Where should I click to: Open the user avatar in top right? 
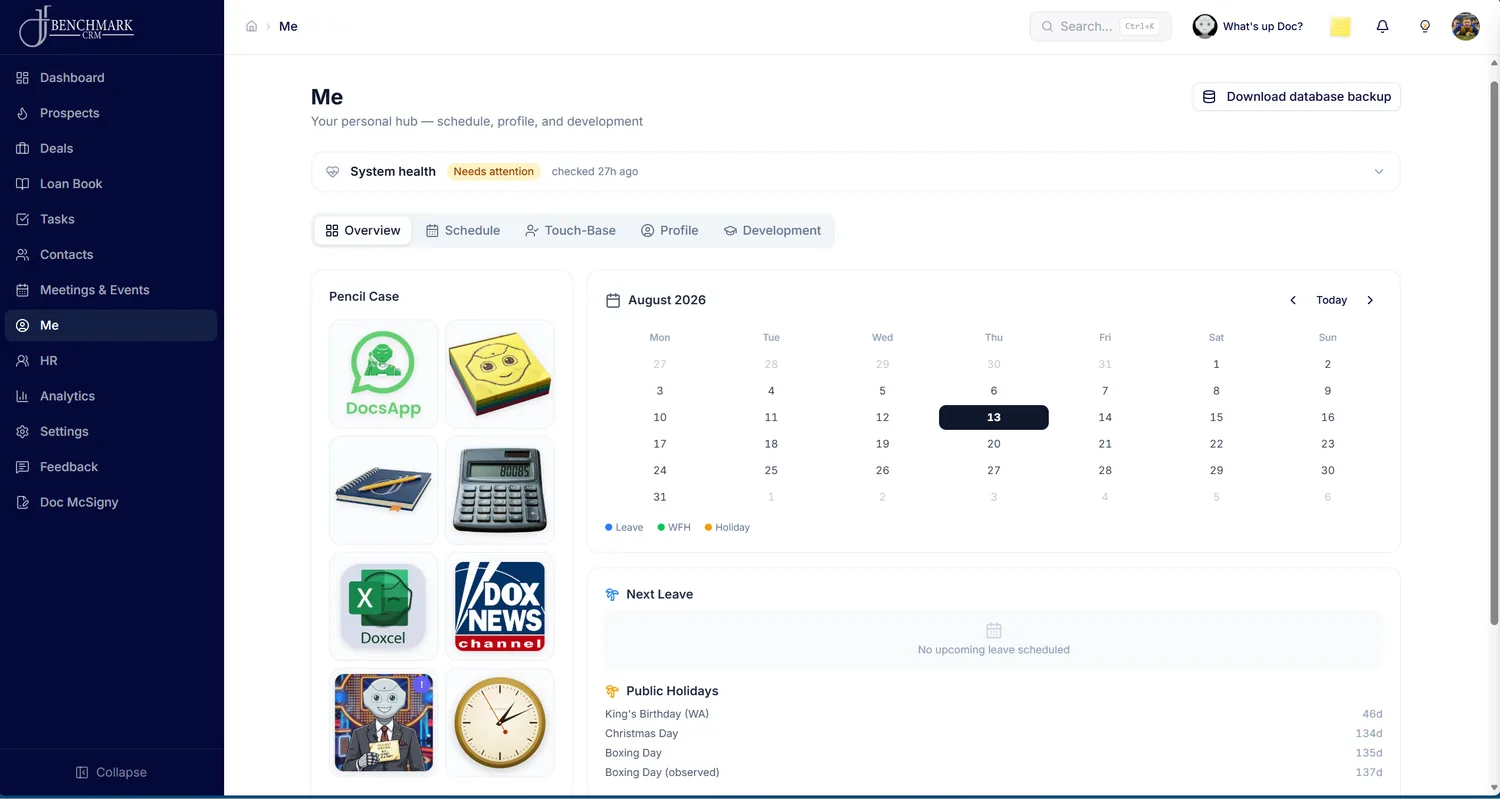[x=1465, y=27]
